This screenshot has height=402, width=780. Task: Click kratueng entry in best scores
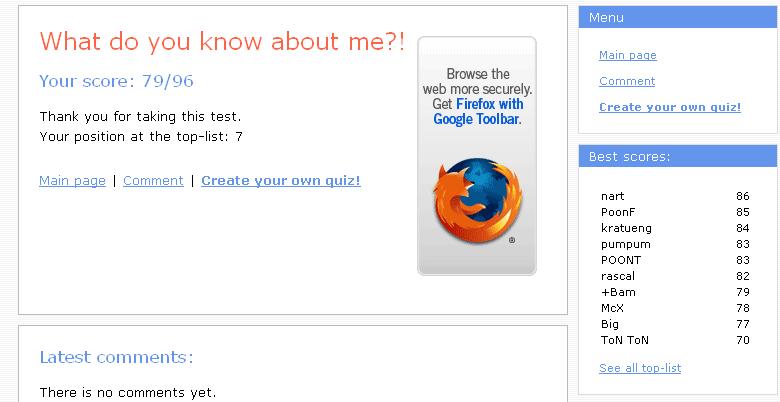coord(675,228)
